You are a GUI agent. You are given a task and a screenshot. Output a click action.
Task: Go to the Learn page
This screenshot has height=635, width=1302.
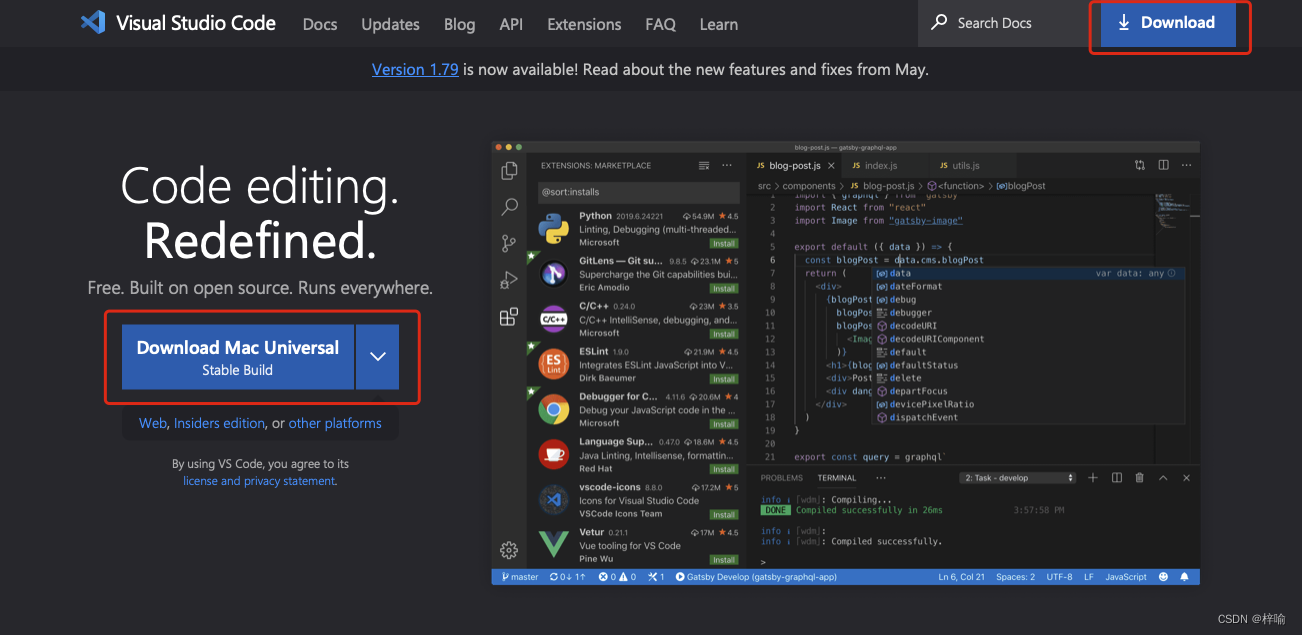pos(718,24)
